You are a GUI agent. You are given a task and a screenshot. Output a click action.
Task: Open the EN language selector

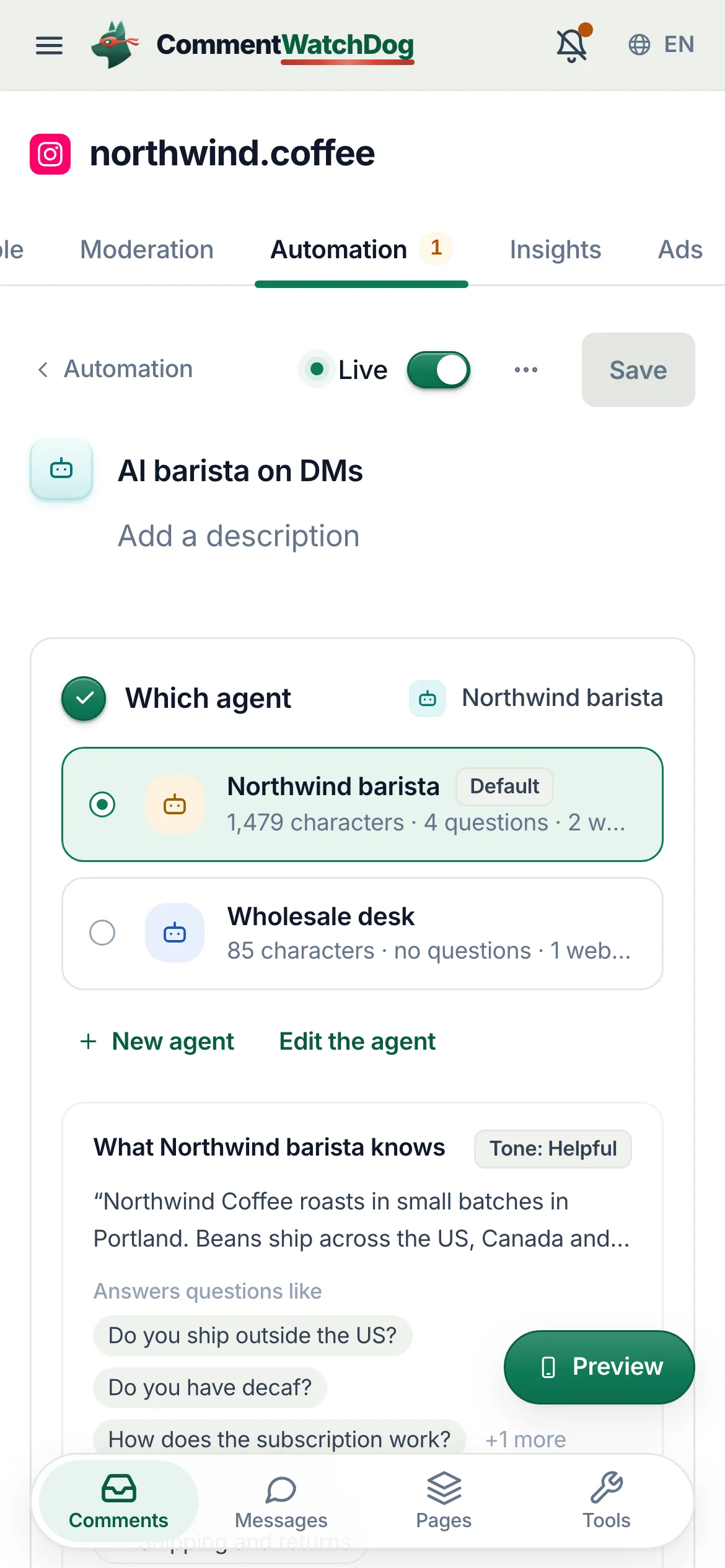(661, 45)
